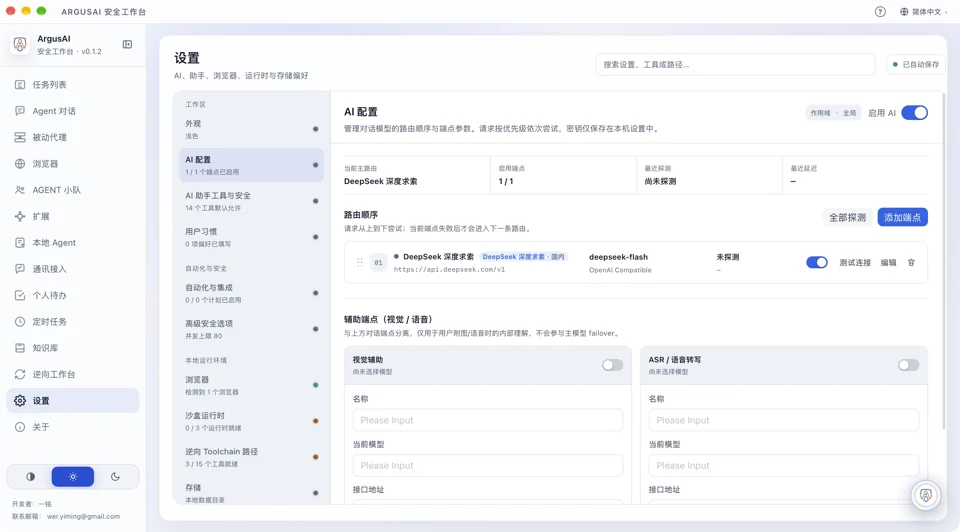Click the 个人待办 checkbox icon

(x=20, y=295)
